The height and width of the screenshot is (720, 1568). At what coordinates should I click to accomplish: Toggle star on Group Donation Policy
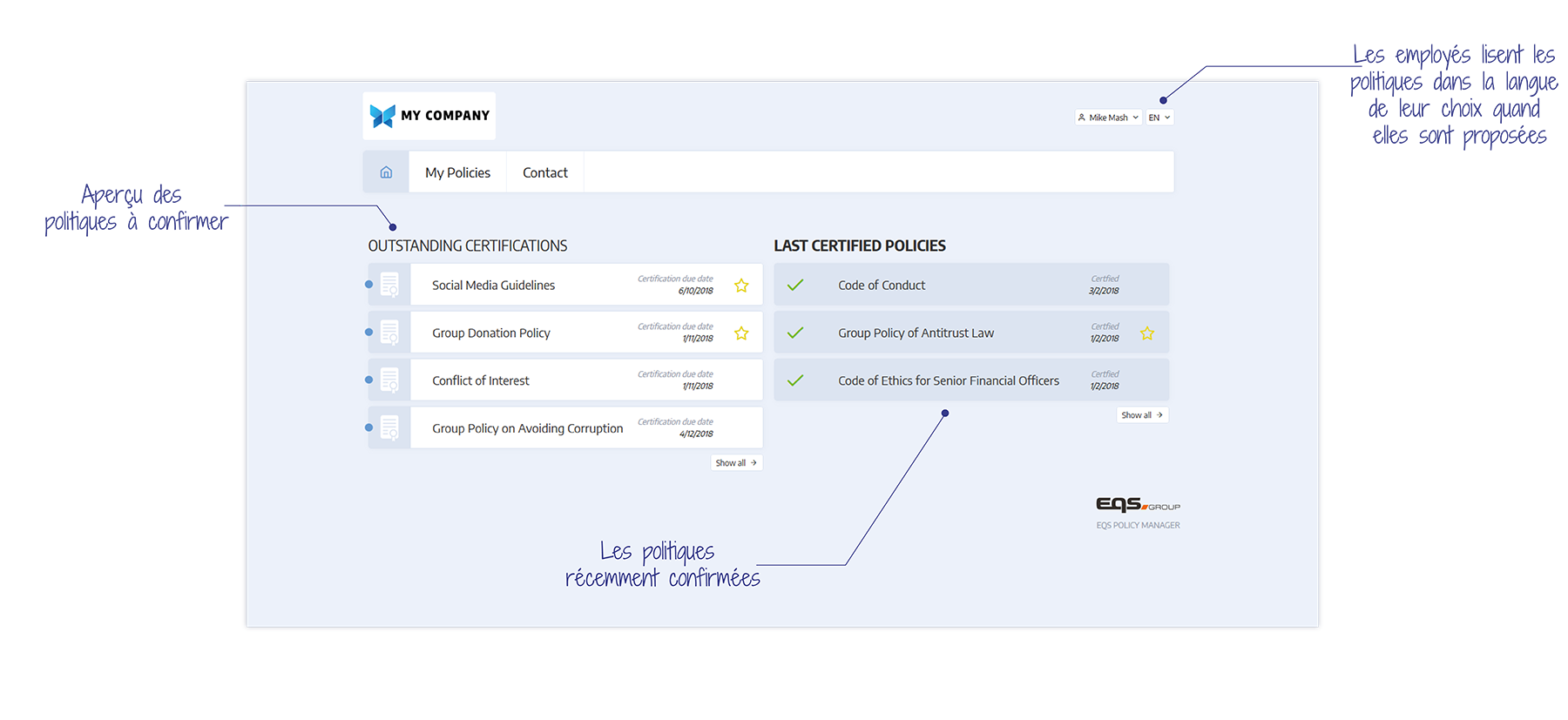click(x=741, y=333)
